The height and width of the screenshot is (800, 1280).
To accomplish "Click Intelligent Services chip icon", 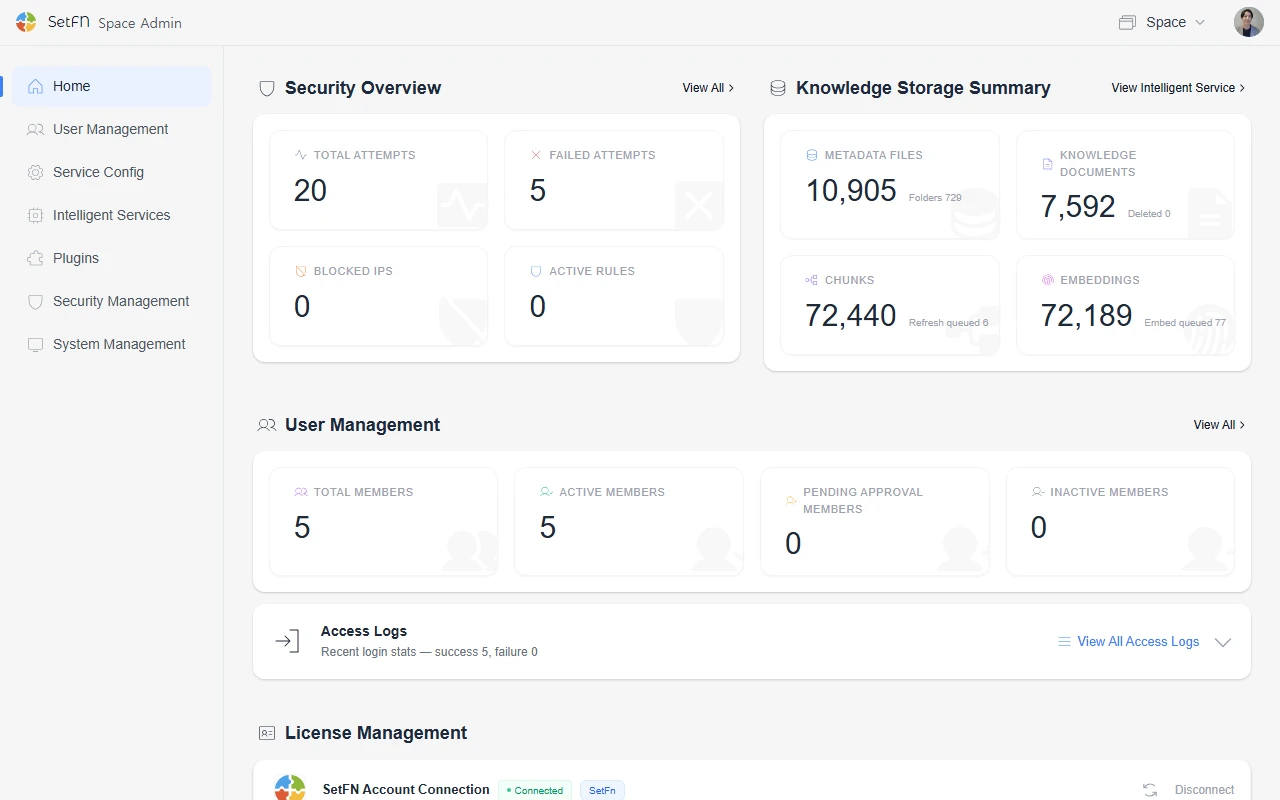I will coord(36,215).
